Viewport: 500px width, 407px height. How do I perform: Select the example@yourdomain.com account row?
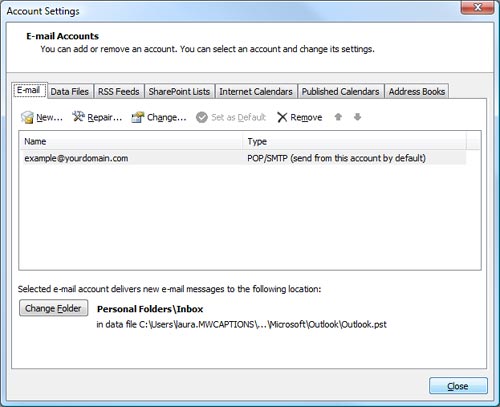tap(243, 158)
